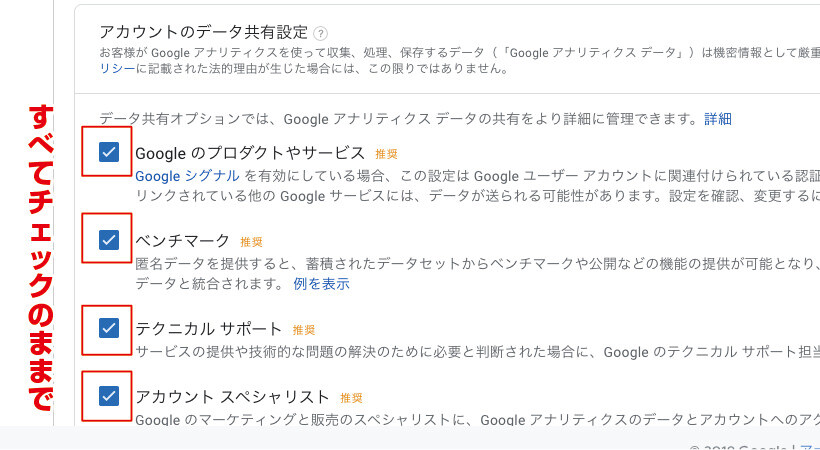This screenshot has width=820, height=450.
Task: Click the アカウントのデータ共有設定 heading
Action: point(204,32)
